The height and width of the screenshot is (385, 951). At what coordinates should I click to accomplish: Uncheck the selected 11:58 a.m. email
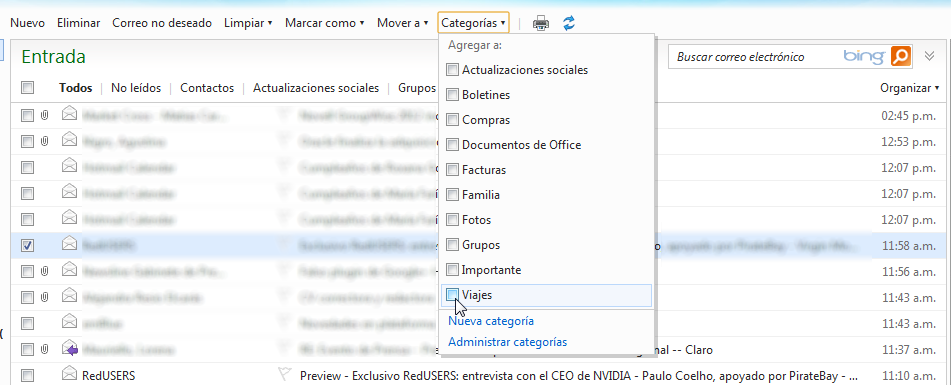point(27,246)
